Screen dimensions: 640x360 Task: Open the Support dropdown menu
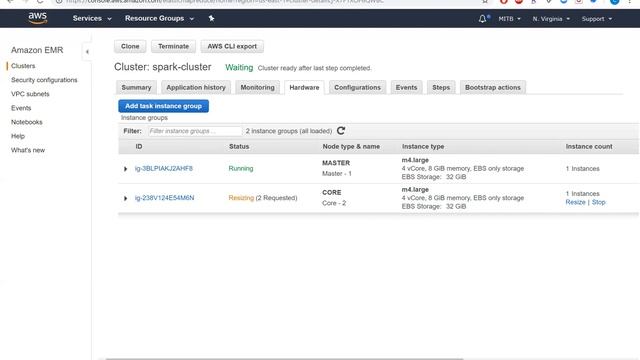tap(597, 19)
